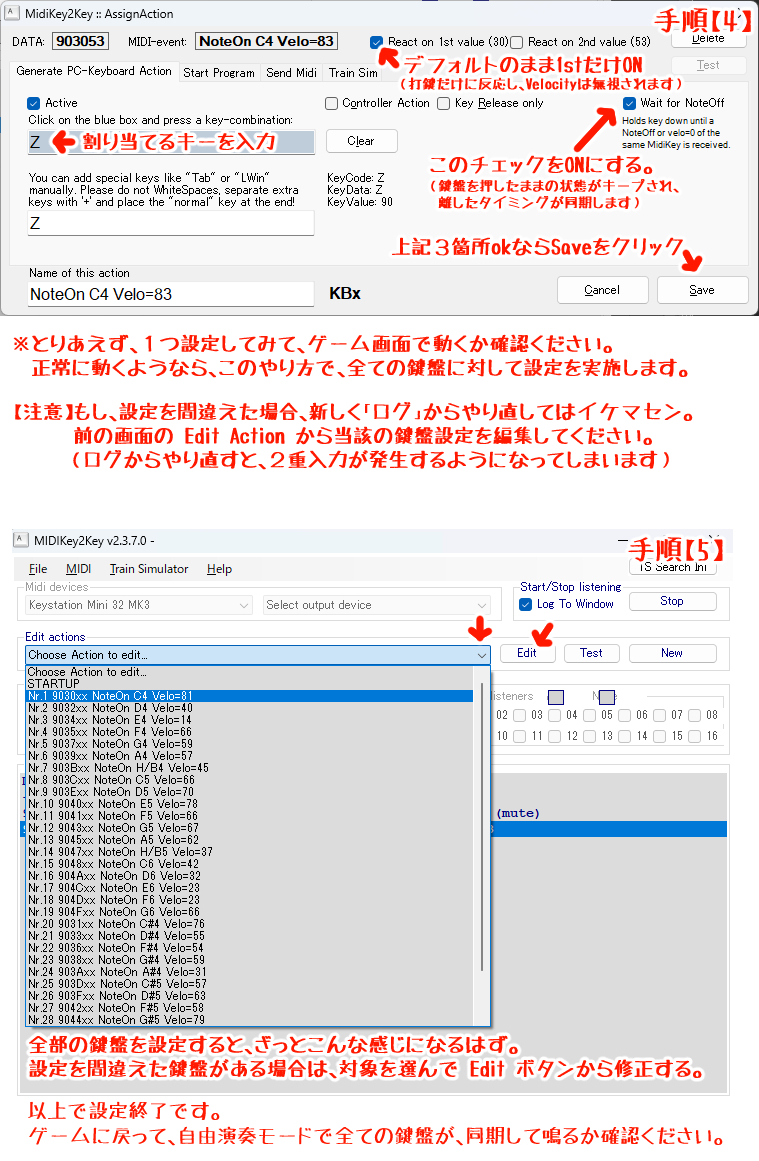759x1161 pixels.
Task: Enable Key Release only option
Action: click(x=444, y=103)
